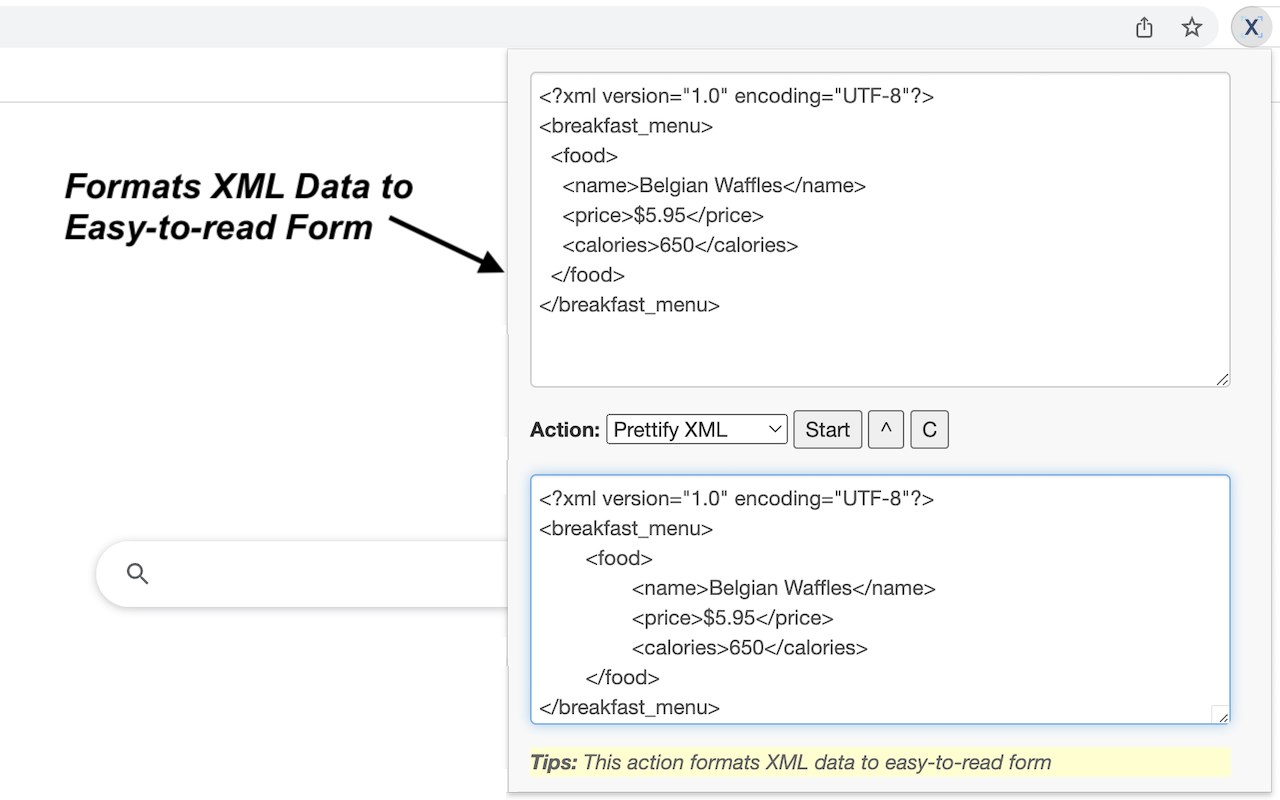Focus the bottom XML output box

click(1000, 600)
